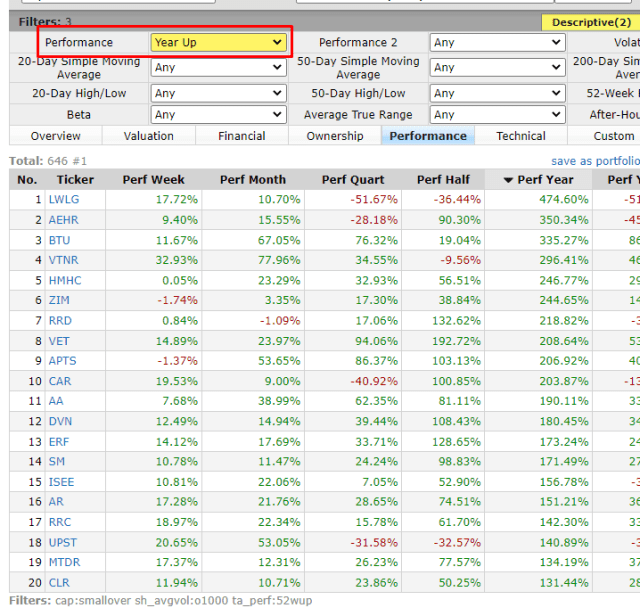Sort table by Ticker column

(x=75, y=180)
